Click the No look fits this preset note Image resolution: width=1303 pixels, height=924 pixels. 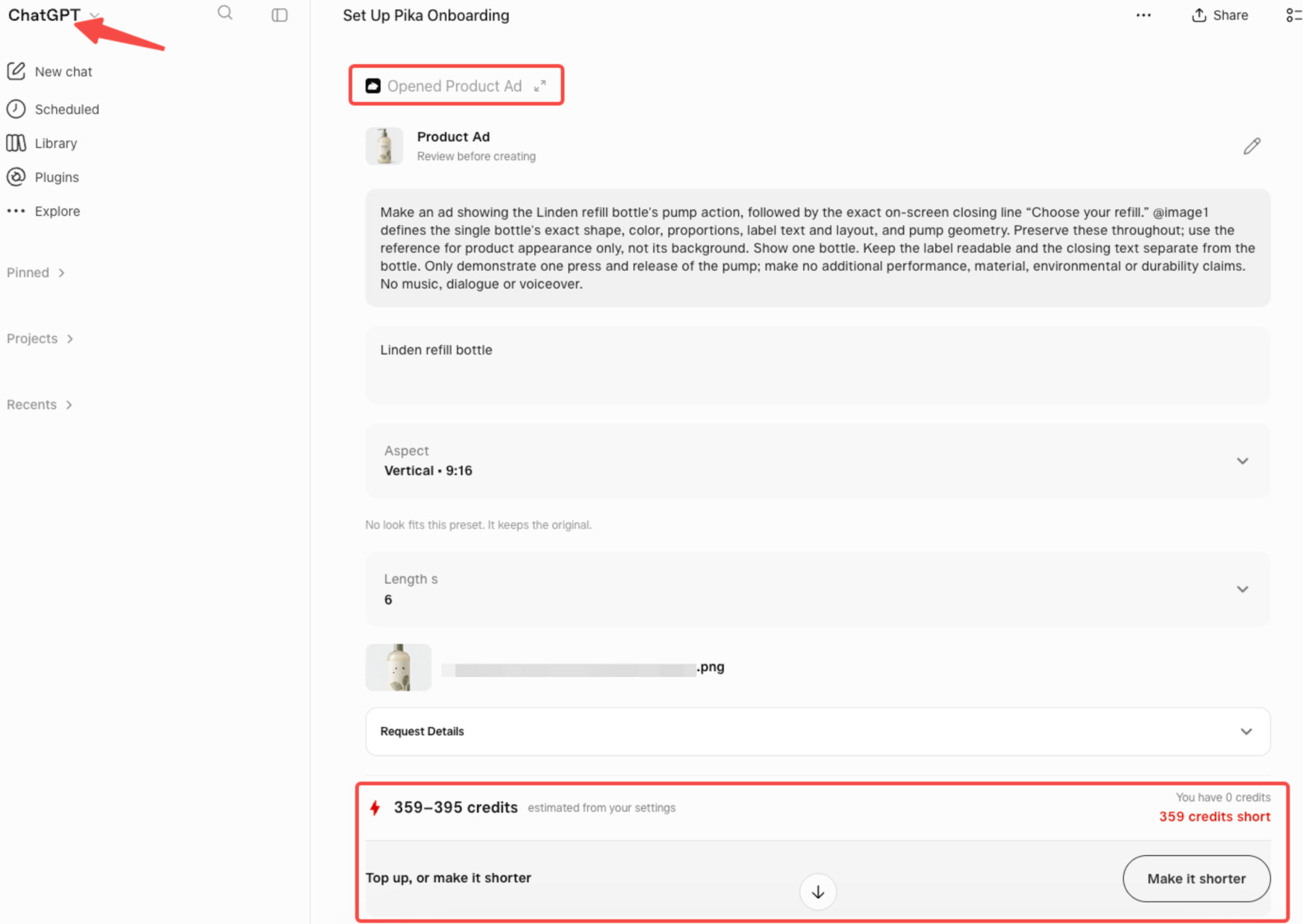pyautogui.click(x=478, y=524)
